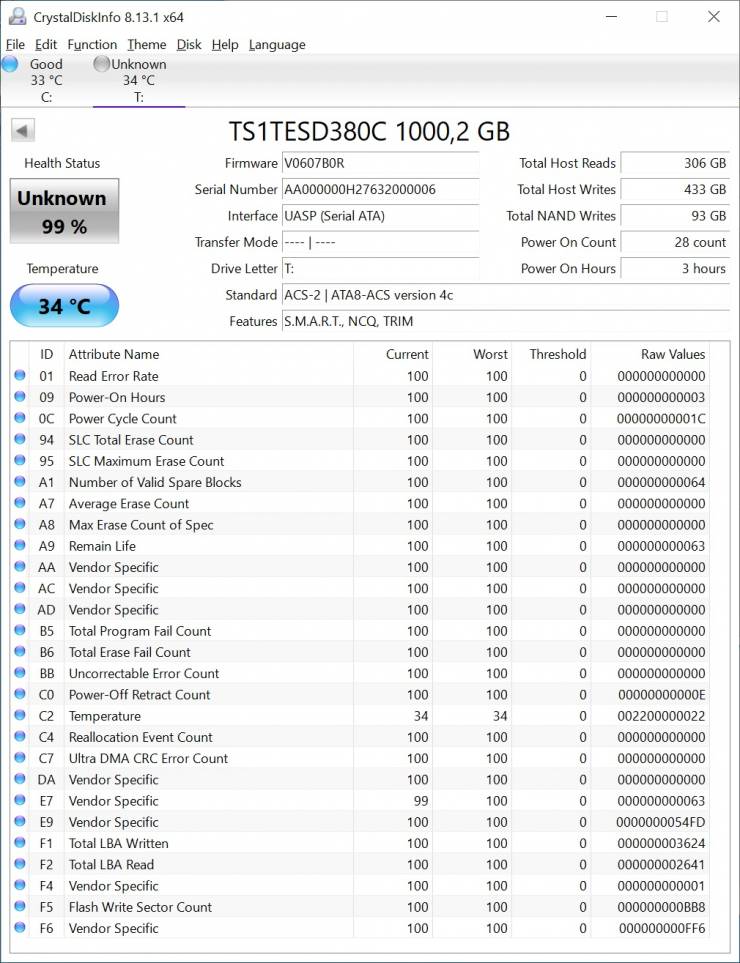
Task: Click the CrystalDiskInfo app icon in title bar
Action: coord(17,17)
